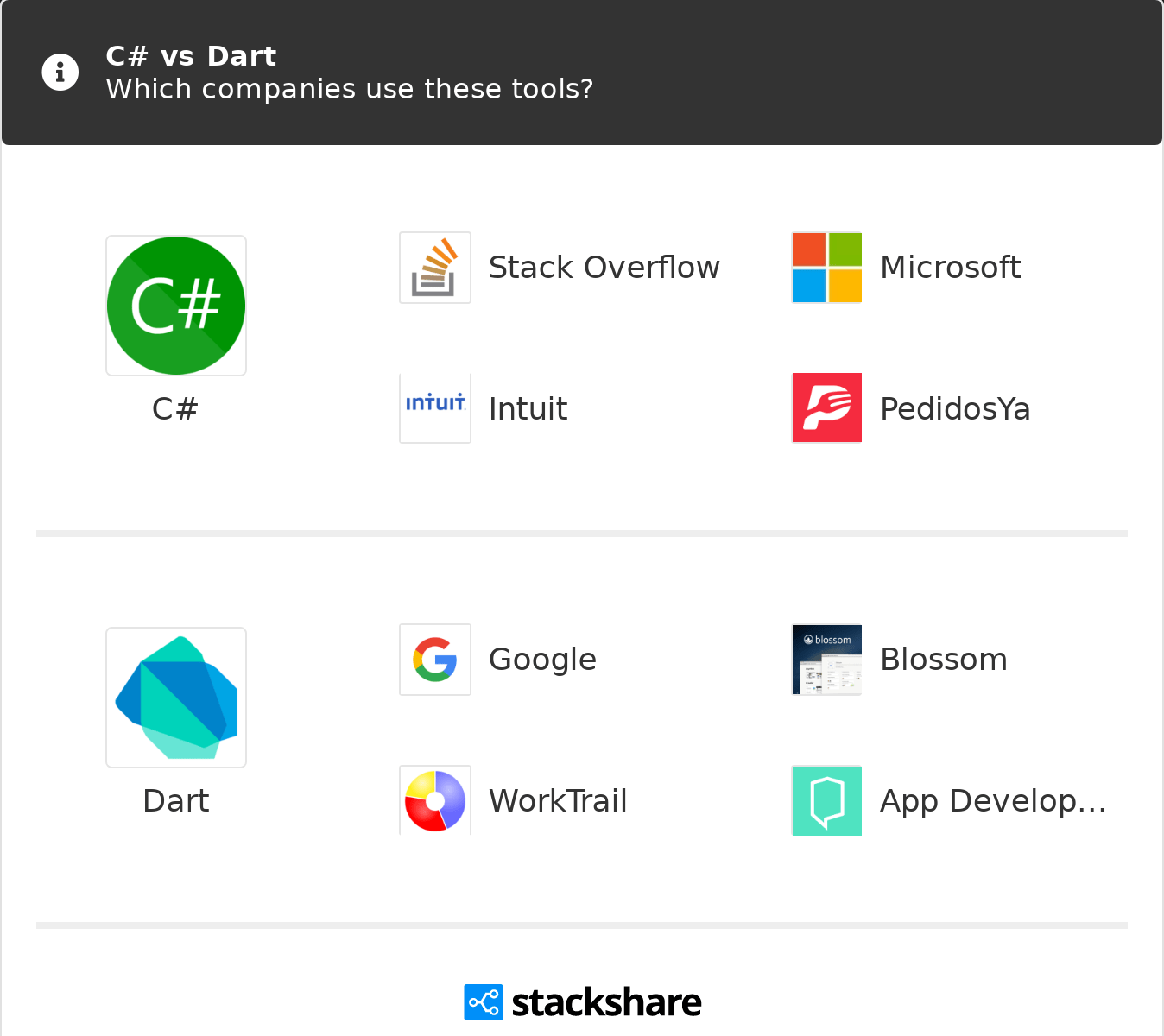Click the C# language logo
The width and height of the screenshot is (1164, 1036).
pyautogui.click(x=176, y=306)
